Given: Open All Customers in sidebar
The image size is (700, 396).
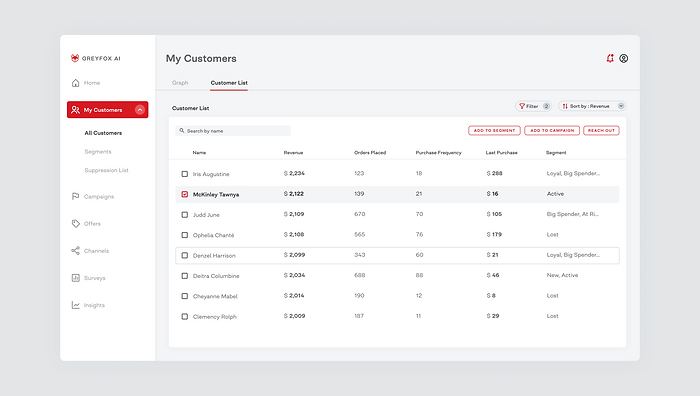Looking at the screenshot, I should [103, 133].
